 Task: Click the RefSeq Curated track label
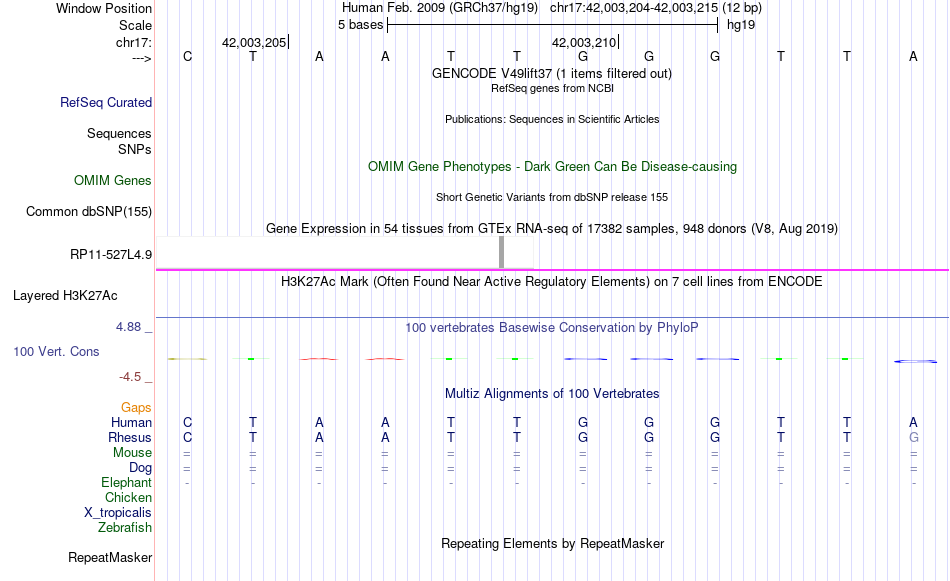(105, 102)
